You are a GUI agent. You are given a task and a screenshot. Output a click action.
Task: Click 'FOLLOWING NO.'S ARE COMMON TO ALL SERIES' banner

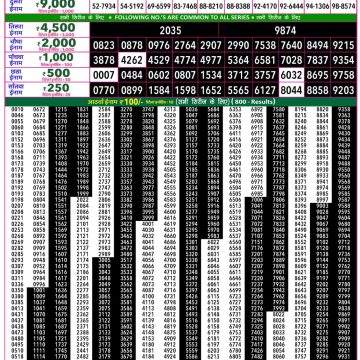point(180,17)
